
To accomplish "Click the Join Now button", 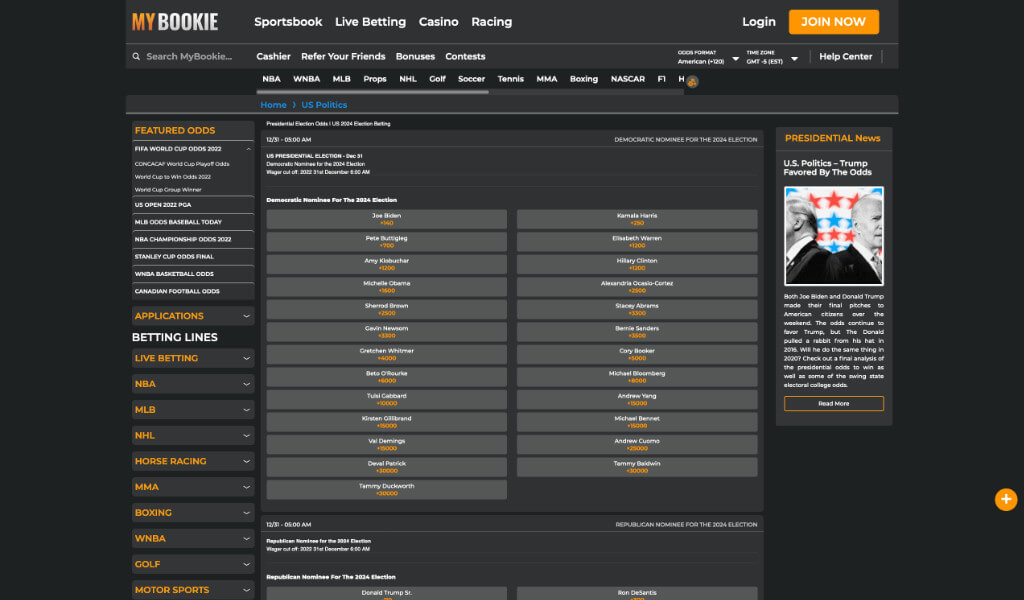I will coord(833,22).
